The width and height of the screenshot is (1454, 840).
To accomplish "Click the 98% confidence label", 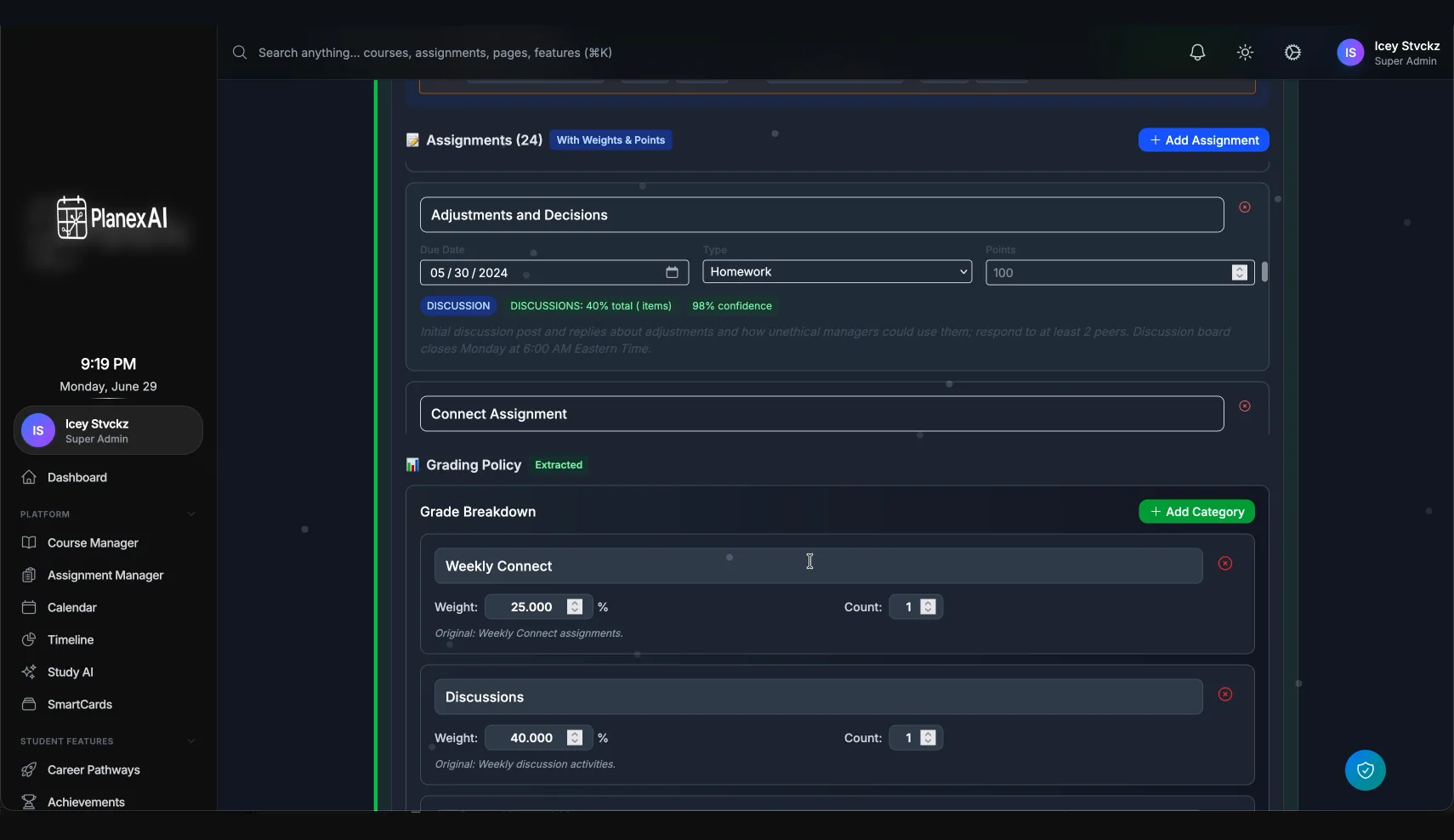I will point(732,306).
